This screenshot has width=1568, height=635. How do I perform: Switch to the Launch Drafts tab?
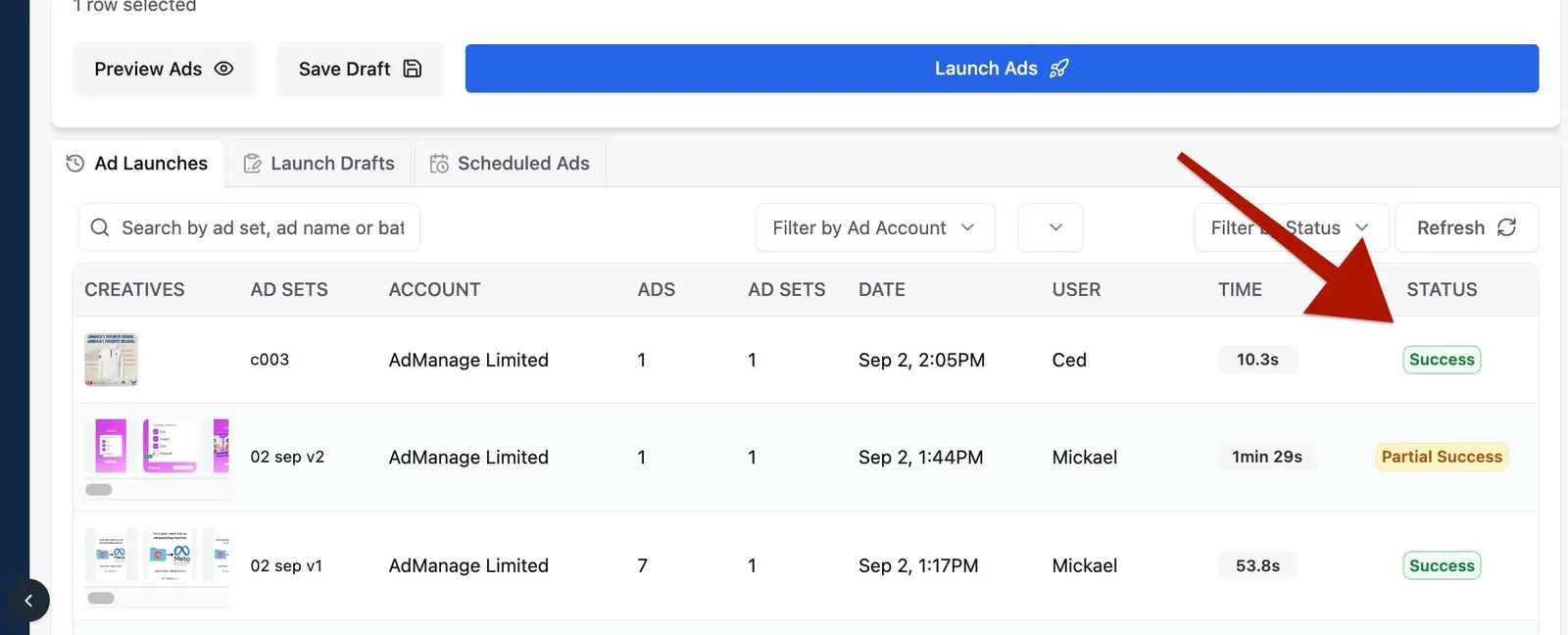coord(319,164)
